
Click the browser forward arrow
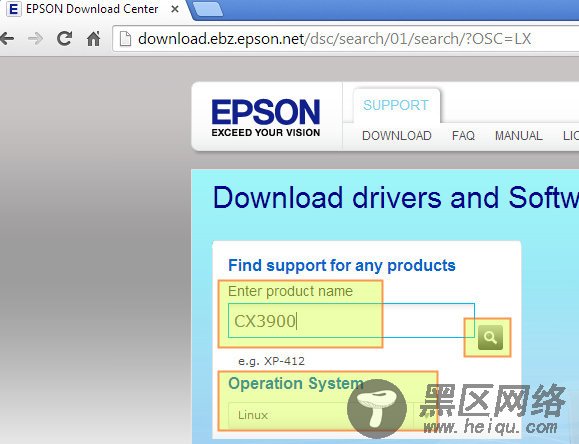coord(35,38)
